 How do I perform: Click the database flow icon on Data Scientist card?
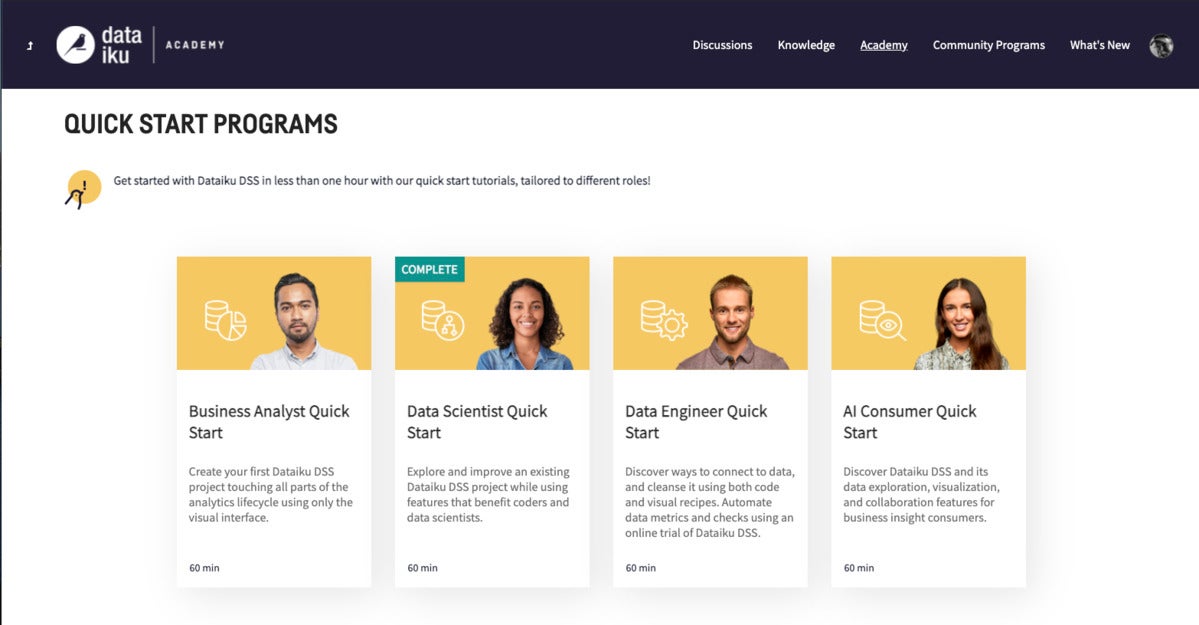443,321
